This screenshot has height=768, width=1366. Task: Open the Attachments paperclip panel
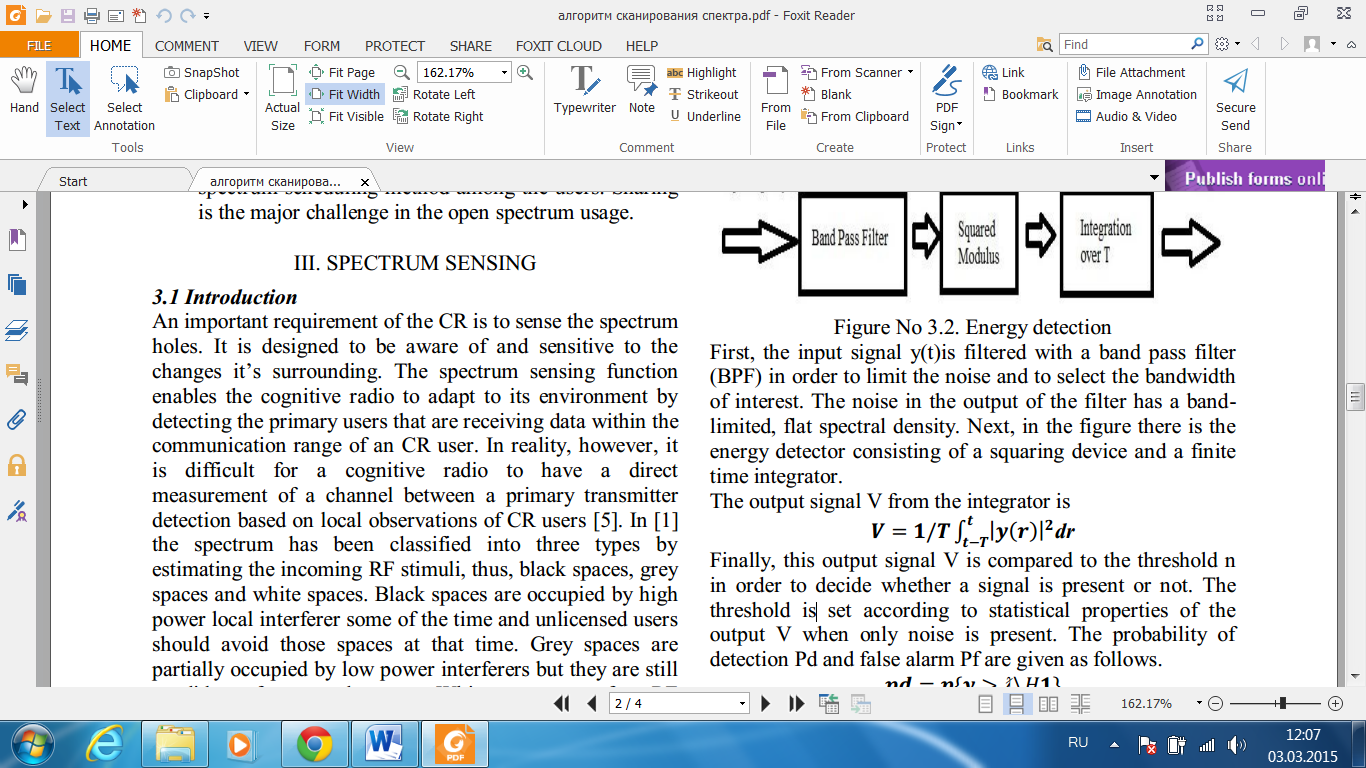pos(17,419)
